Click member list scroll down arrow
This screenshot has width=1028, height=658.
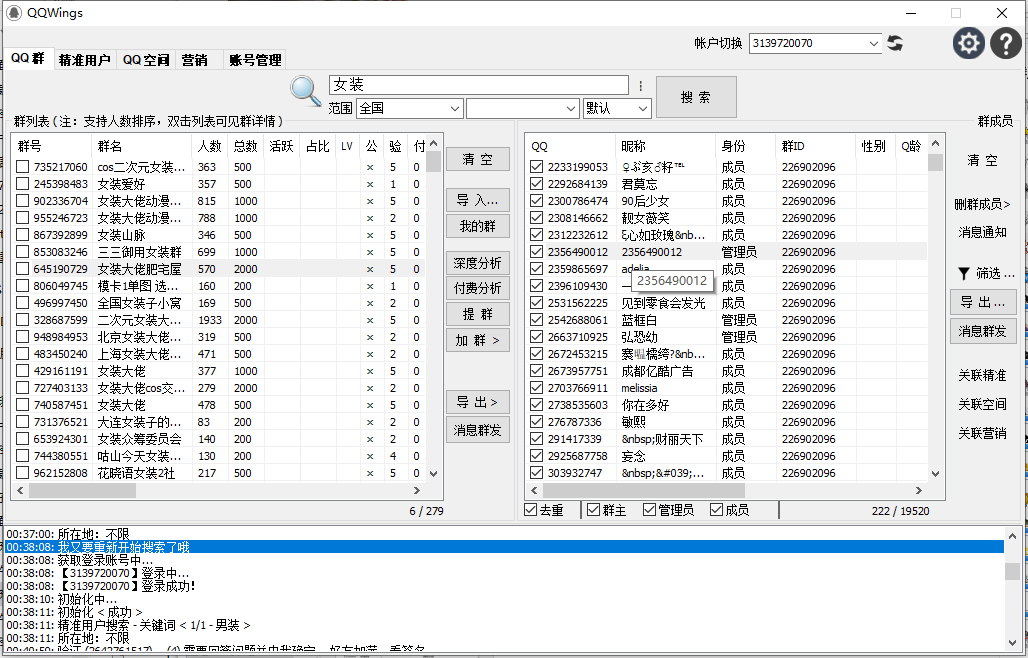pos(936,473)
